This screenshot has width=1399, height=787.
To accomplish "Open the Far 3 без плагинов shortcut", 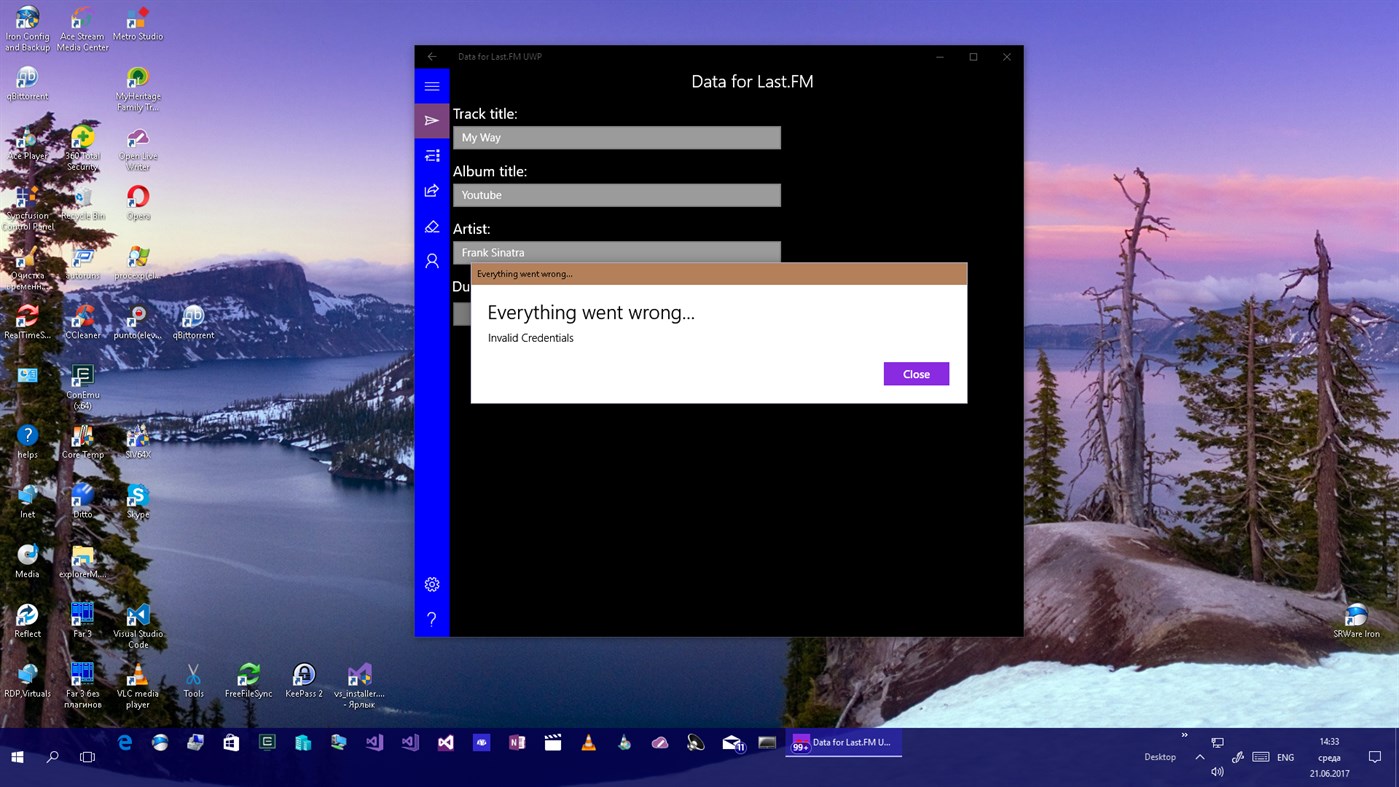I will click(82, 686).
